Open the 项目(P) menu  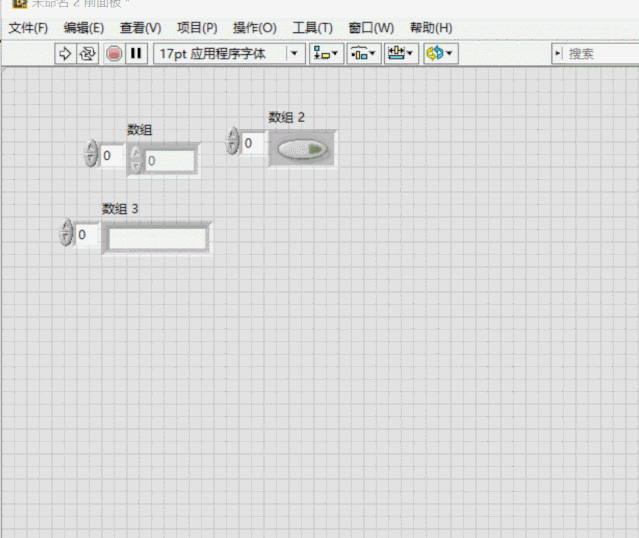[197, 28]
